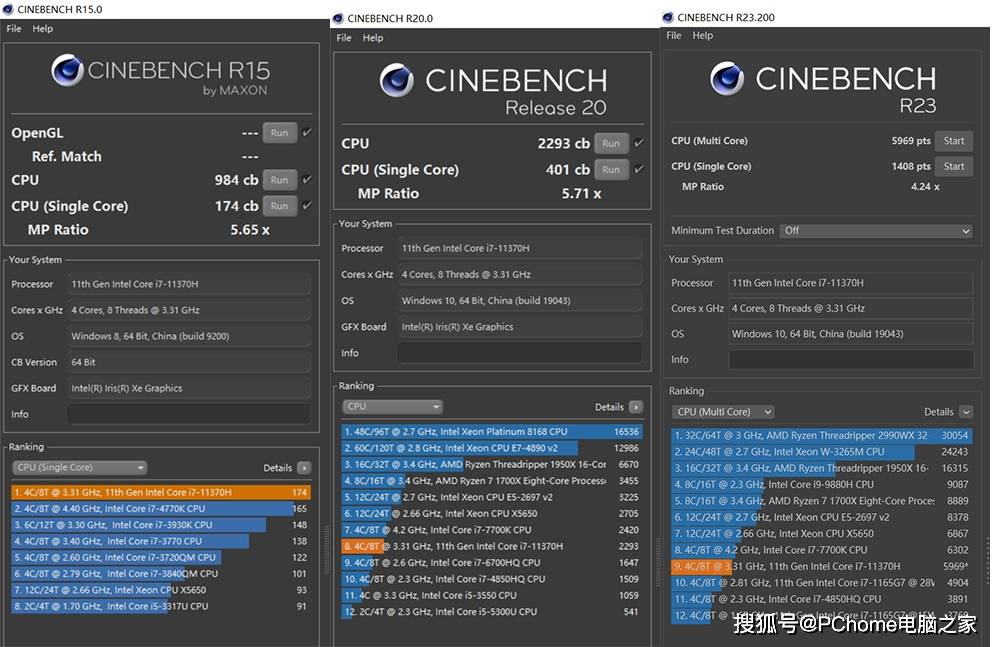Screen dimensions: 1000x647
Task: Select the Xeon E7-4890 v2 row in R20
Action: pyautogui.click(x=492, y=448)
